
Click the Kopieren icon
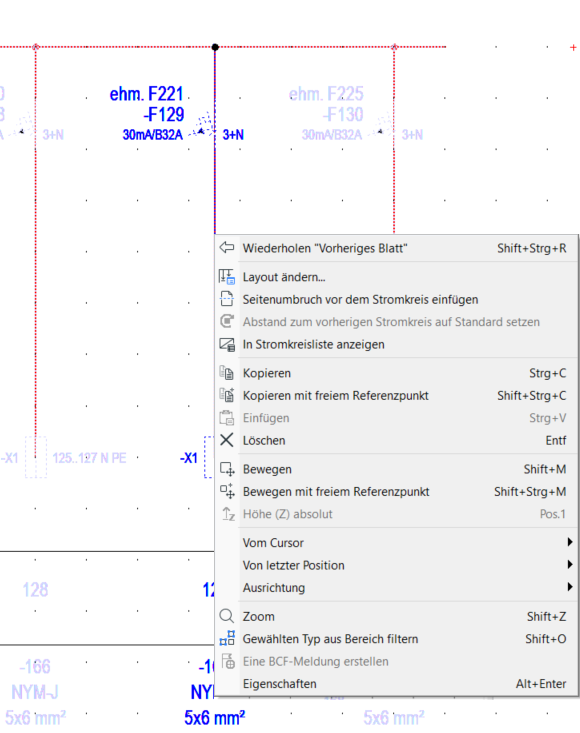pyautogui.click(x=227, y=373)
